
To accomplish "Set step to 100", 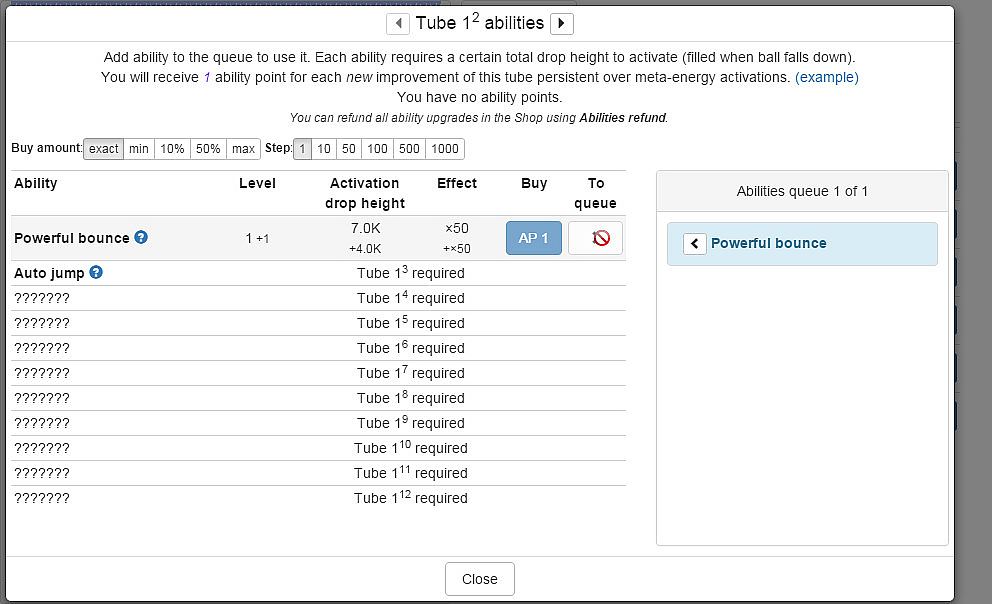I will [x=377, y=149].
